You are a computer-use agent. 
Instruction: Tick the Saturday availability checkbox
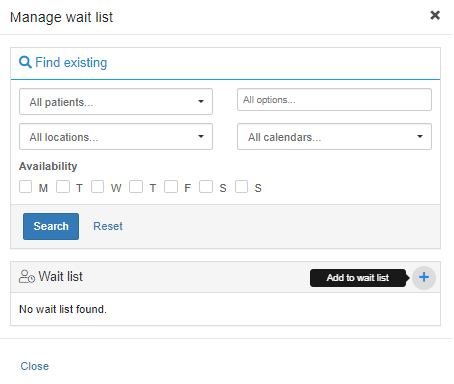(206, 187)
